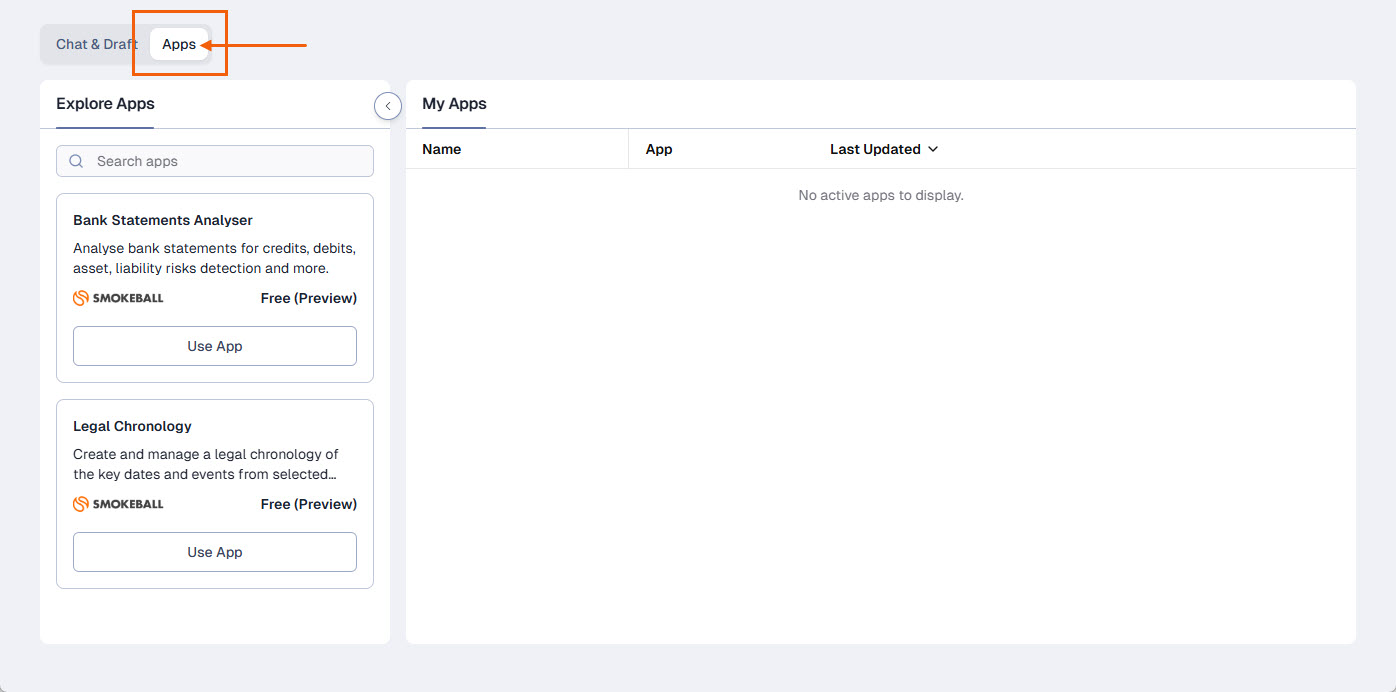Screen dimensions: 1396x692
Task: Click Smokeball logo on Bank Statements Analyser card
Action: tap(118, 298)
